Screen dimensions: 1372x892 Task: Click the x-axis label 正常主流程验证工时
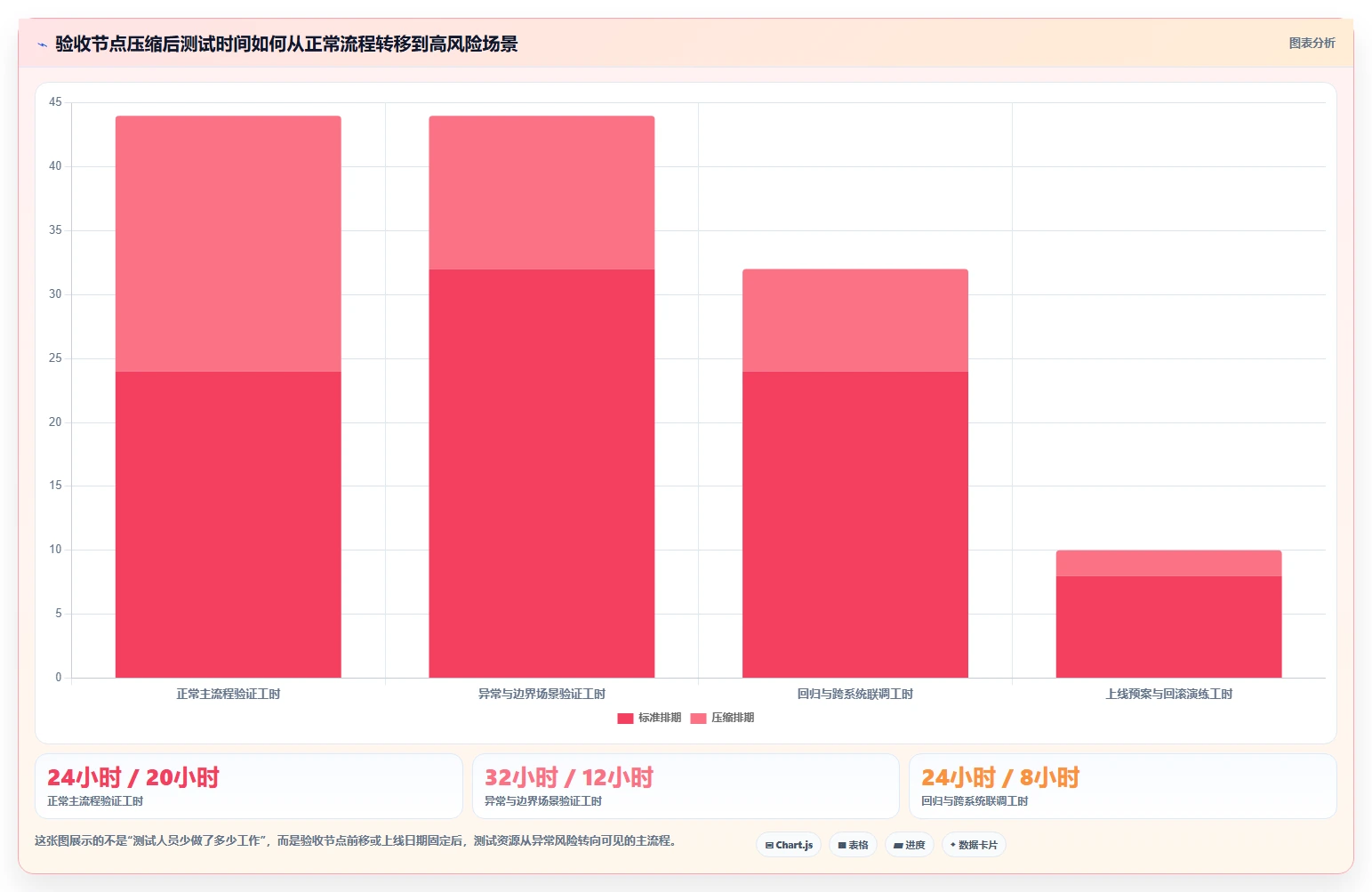point(229,694)
